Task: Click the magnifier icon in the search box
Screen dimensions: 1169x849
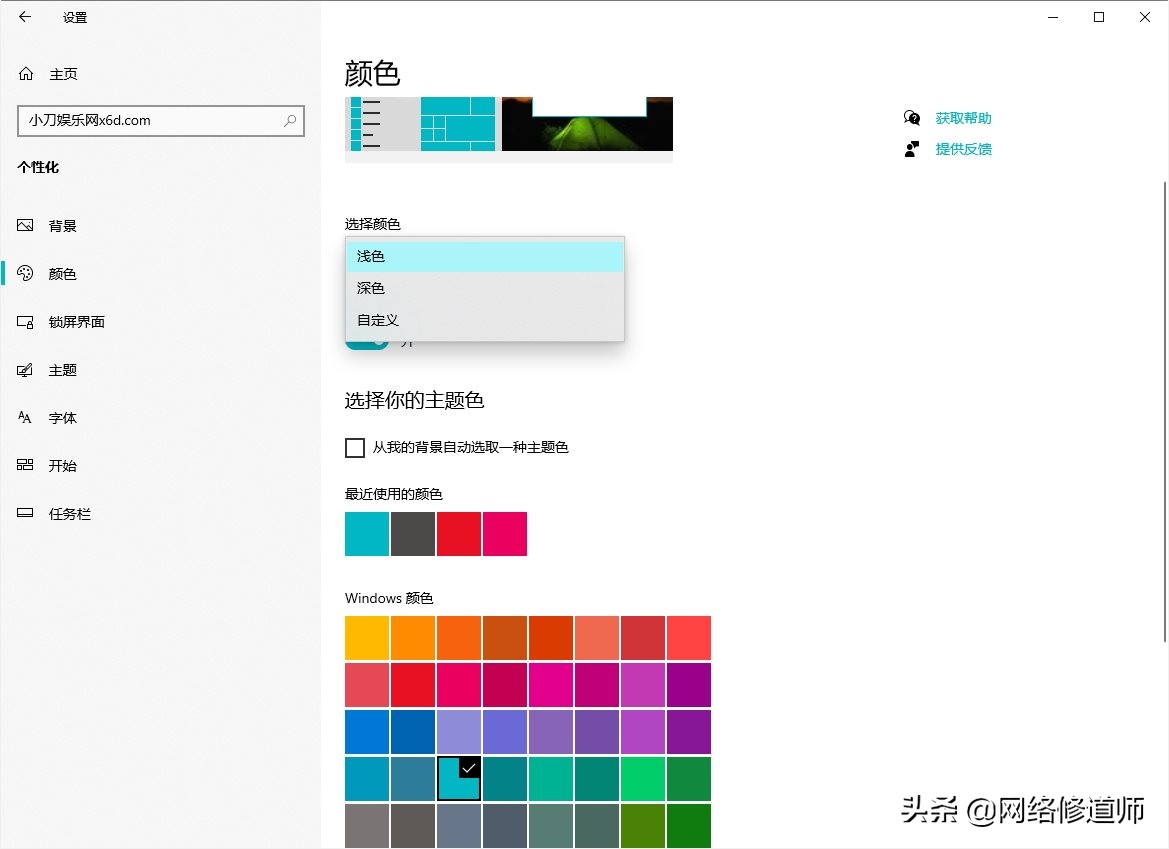Action: point(291,120)
